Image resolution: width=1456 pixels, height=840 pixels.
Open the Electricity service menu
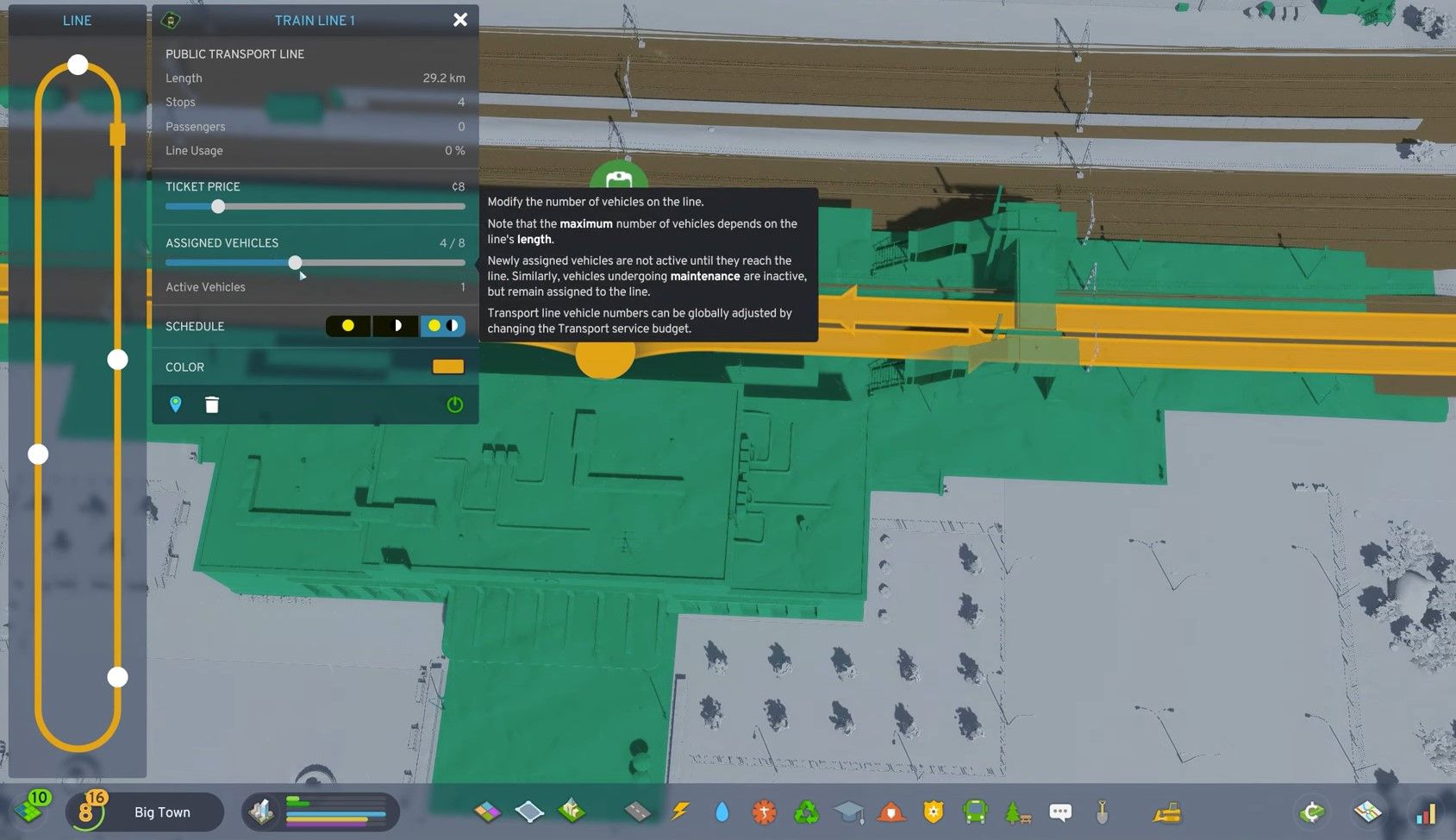[679, 812]
